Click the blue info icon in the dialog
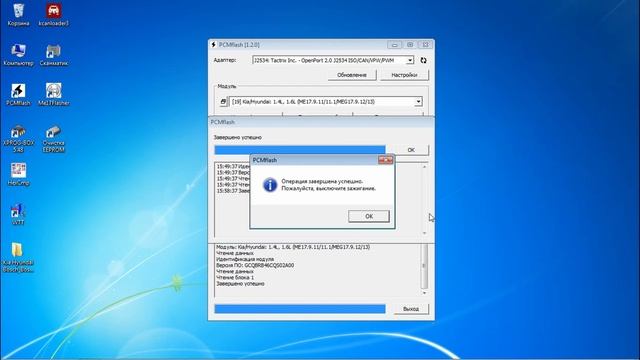Screen dimensions: 640x360 [x=270, y=185]
